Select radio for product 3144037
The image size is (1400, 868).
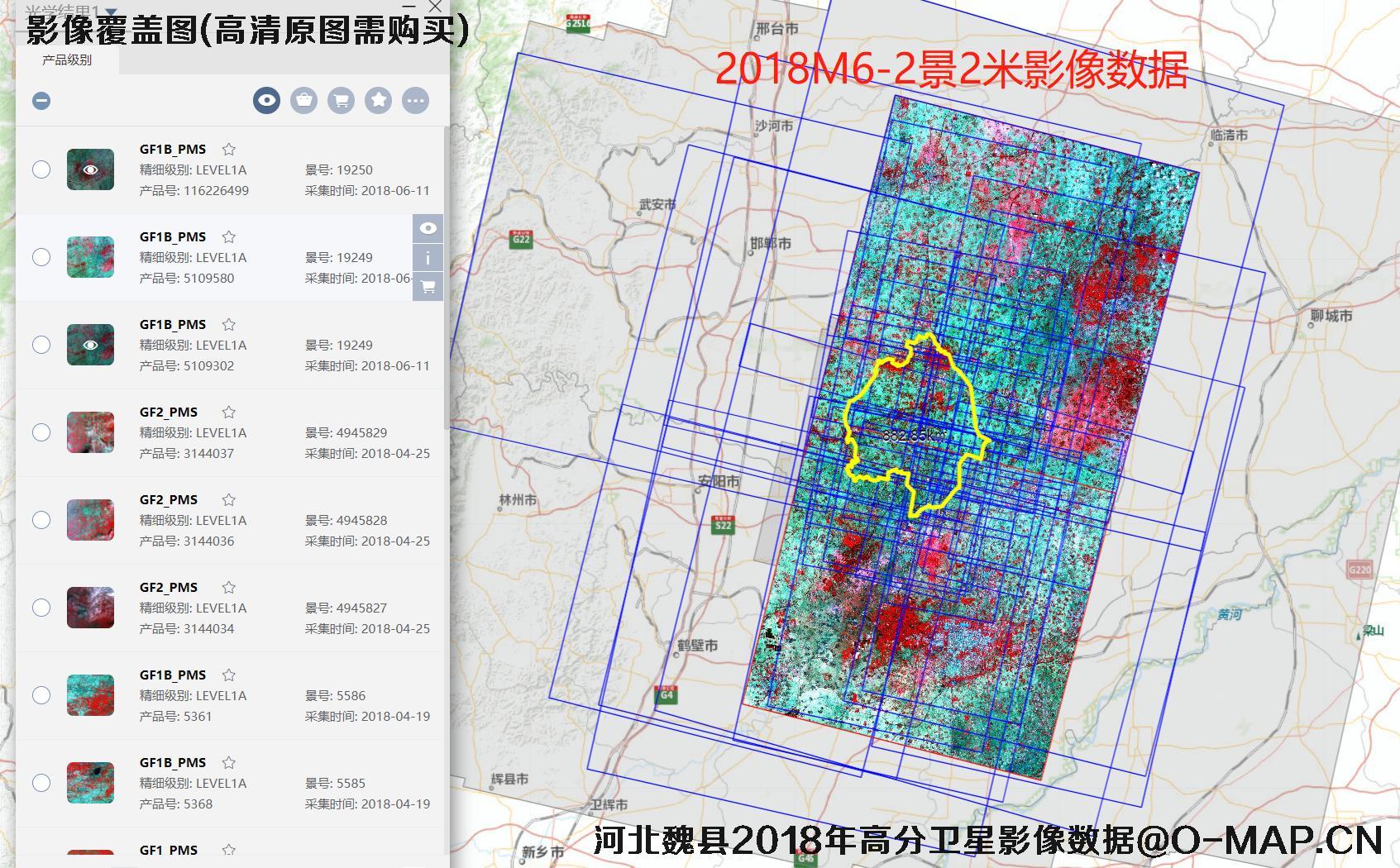[x=41, y=432]
